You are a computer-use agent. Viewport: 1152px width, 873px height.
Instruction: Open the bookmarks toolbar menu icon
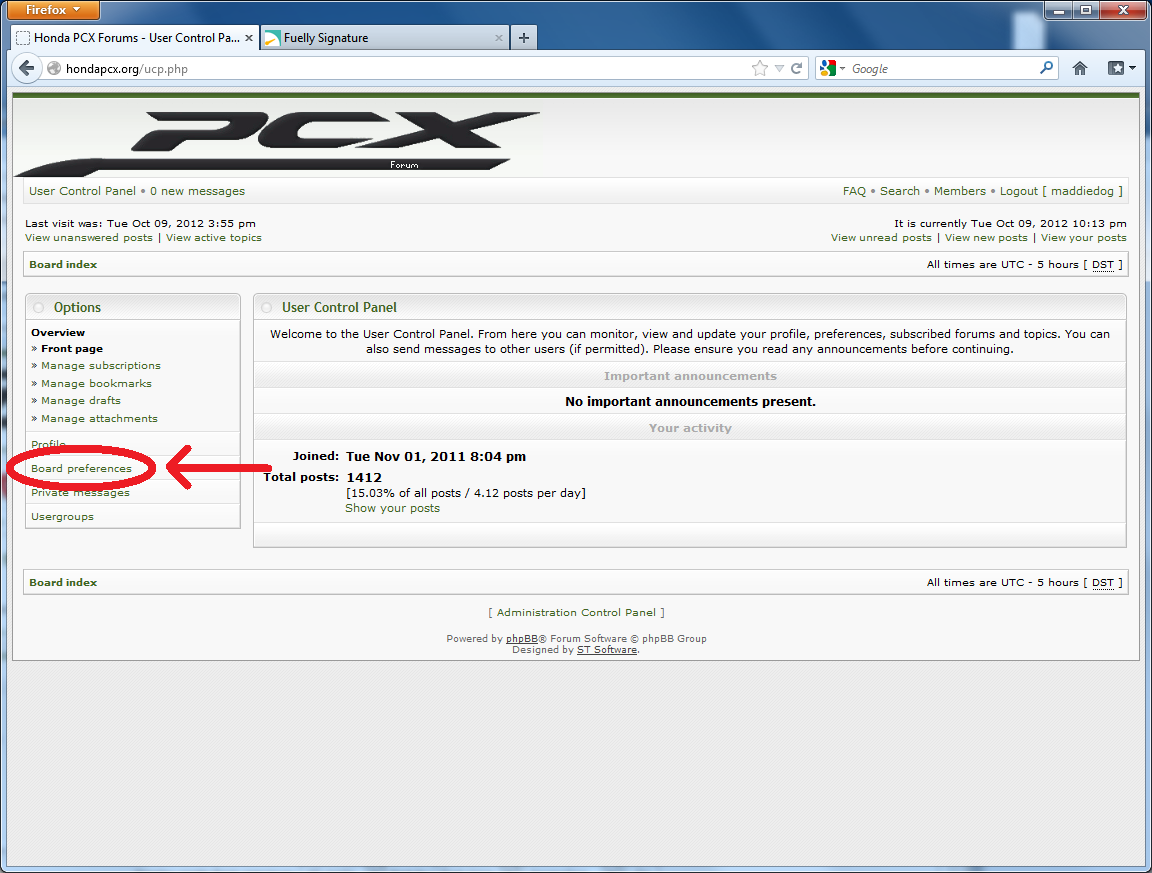pos(1120,69)
